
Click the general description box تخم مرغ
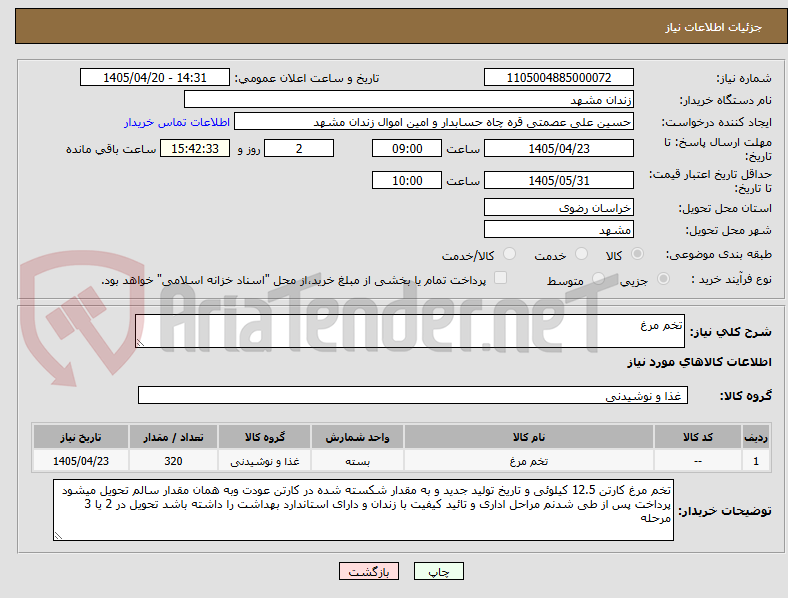coord(410,331)
